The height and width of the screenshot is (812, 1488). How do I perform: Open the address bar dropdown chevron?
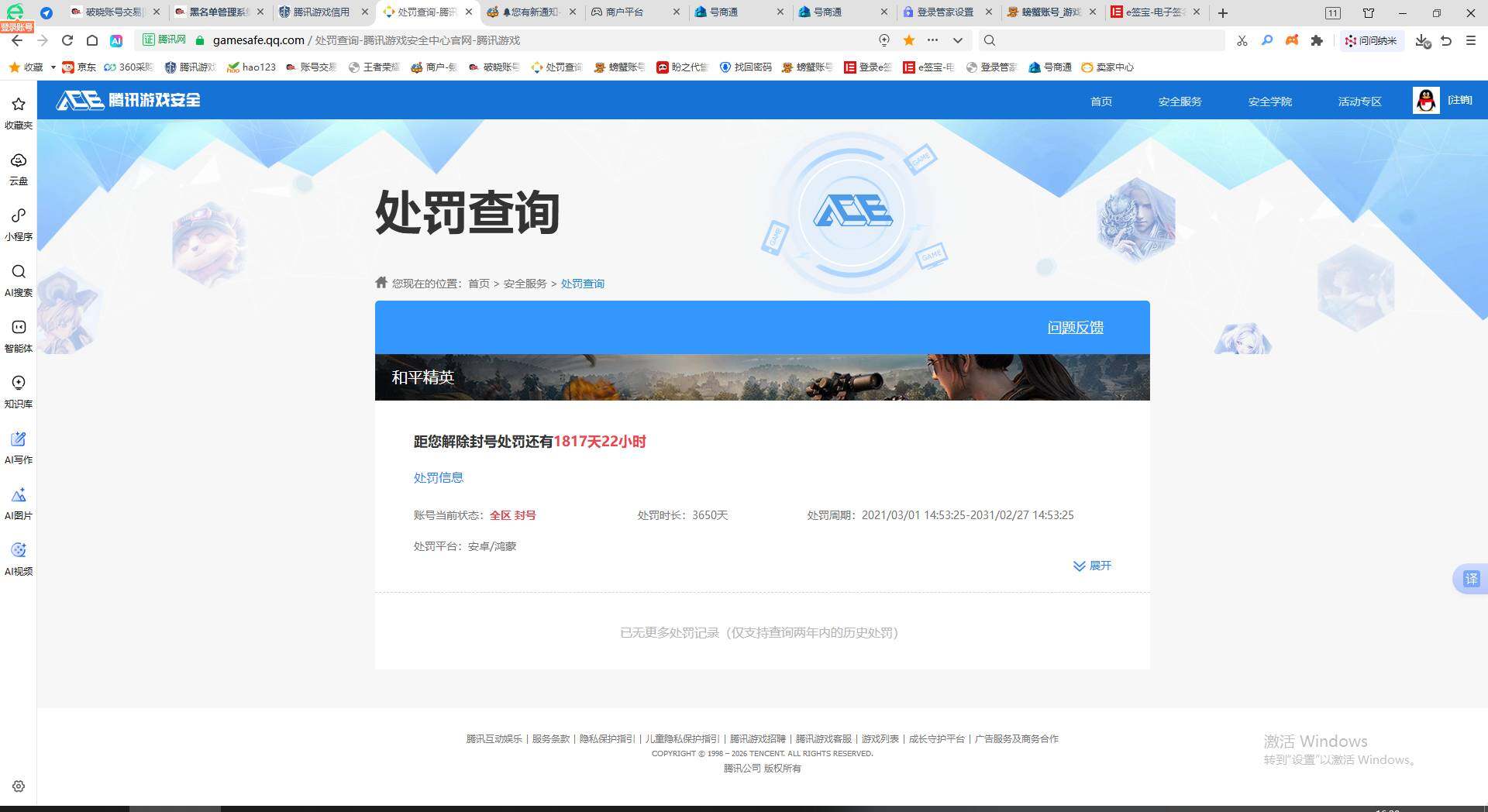click(x=958, y=40)
